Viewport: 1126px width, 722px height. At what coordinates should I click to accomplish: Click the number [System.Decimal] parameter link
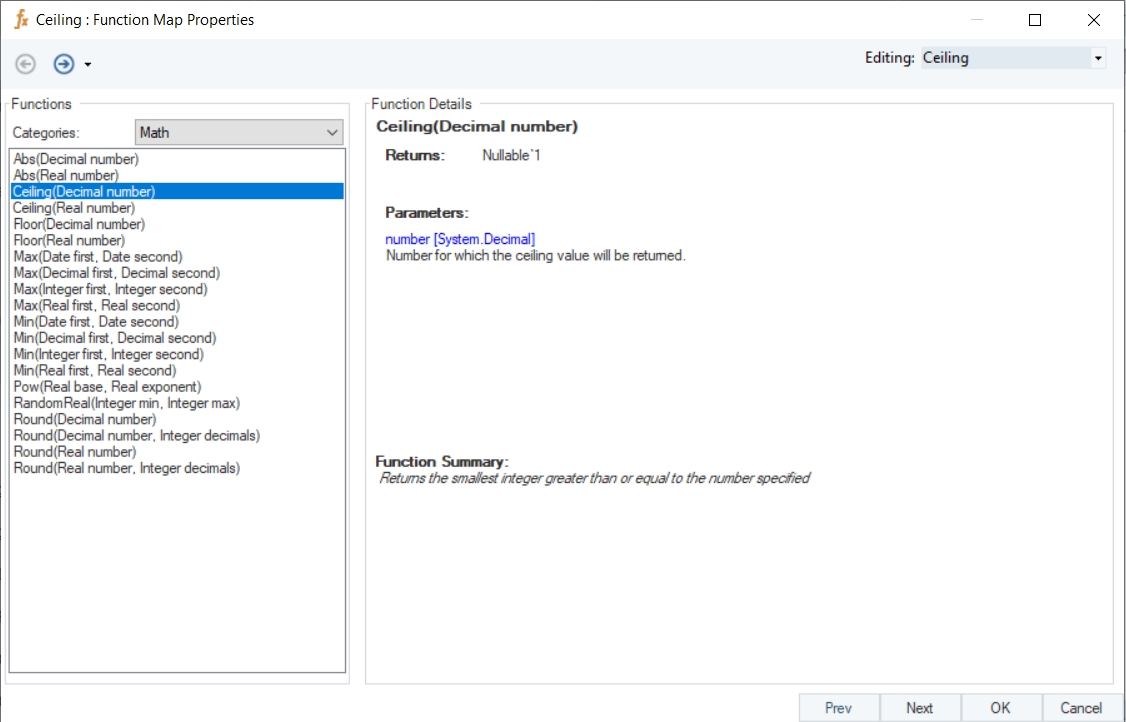tap(460, 239)
